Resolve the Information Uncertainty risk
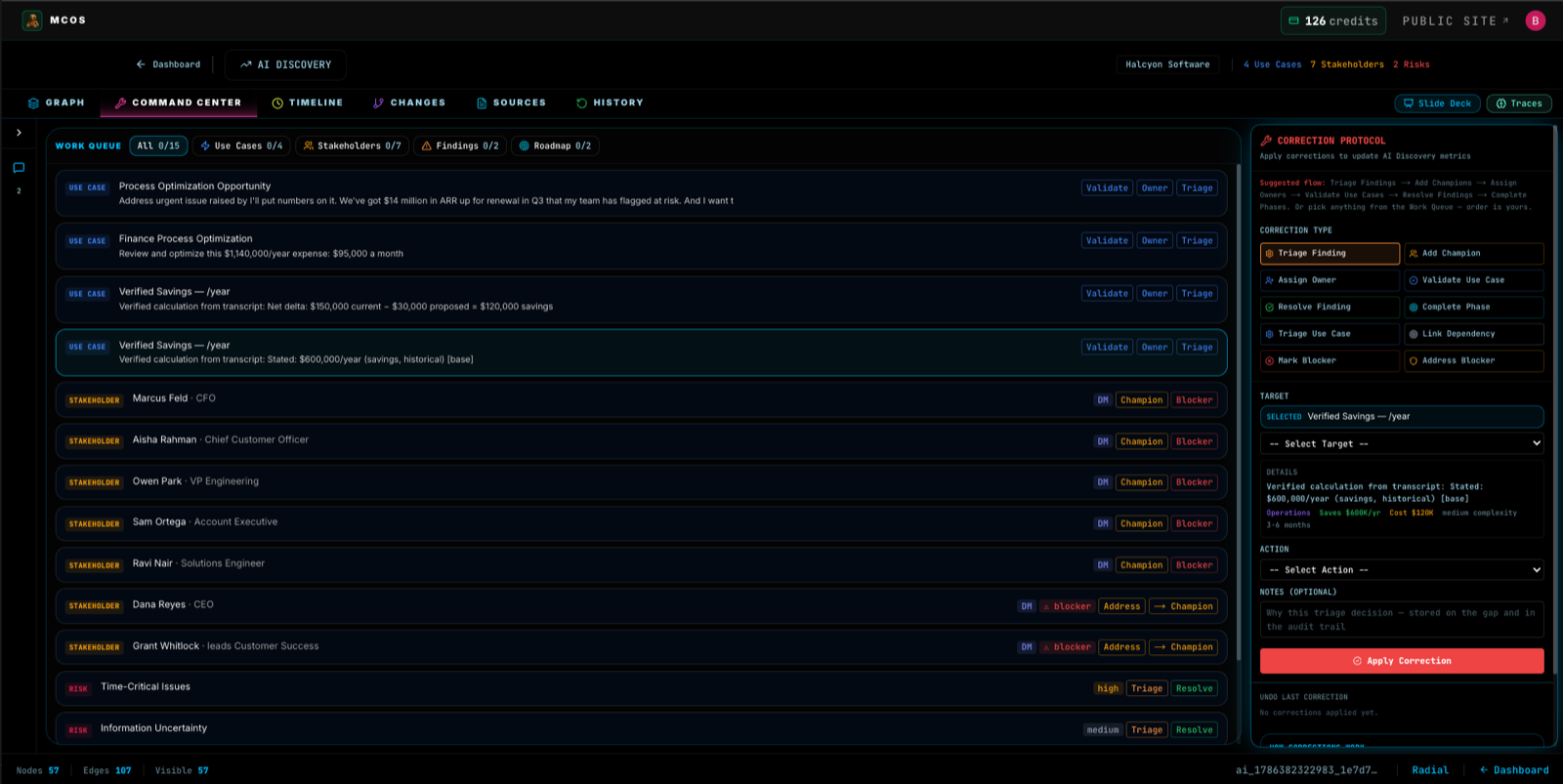This screenshot has width=1563, height=784. (x=1194, y=729)
